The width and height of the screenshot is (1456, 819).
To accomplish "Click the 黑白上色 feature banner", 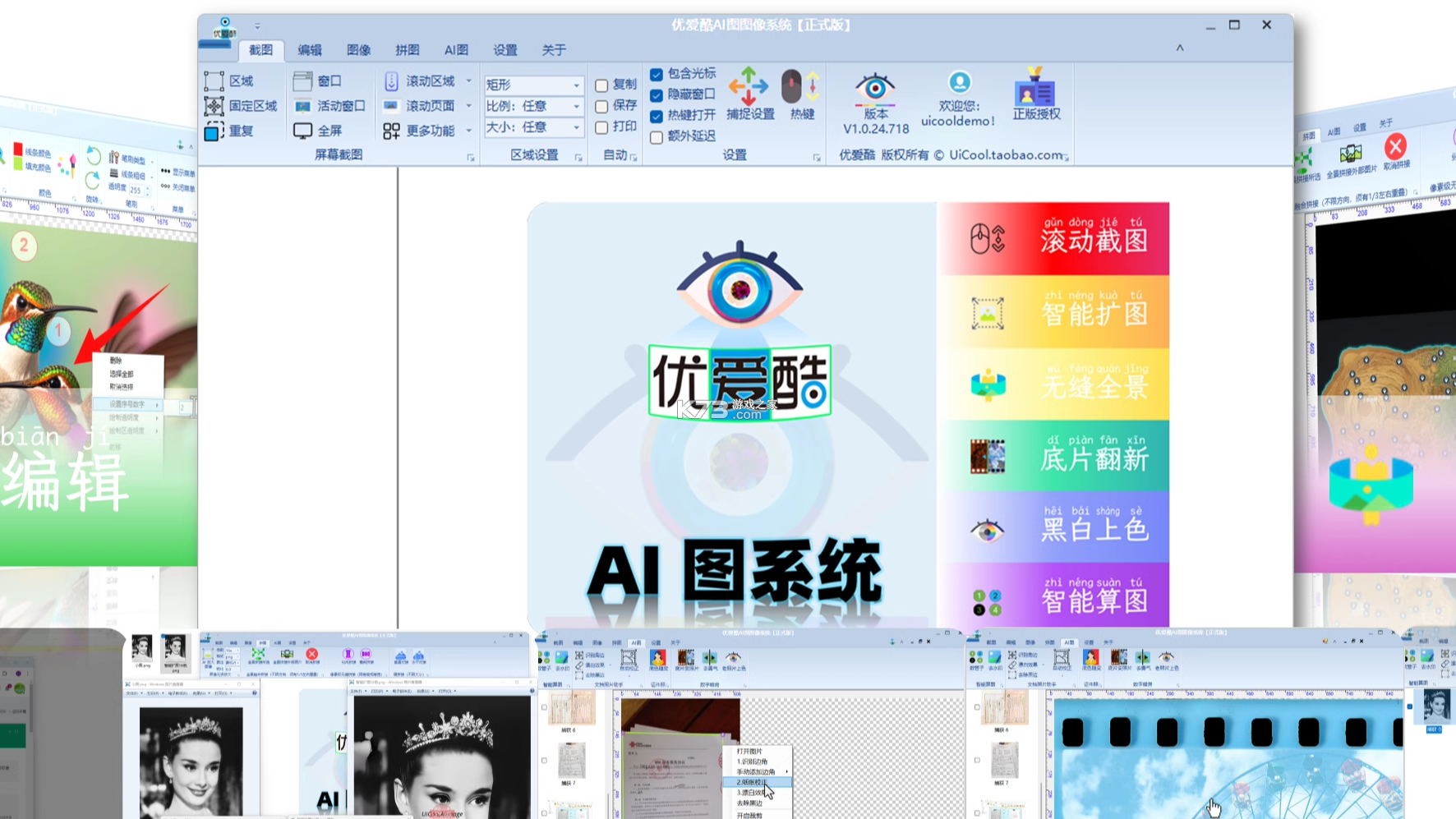I will (1054, 528).
